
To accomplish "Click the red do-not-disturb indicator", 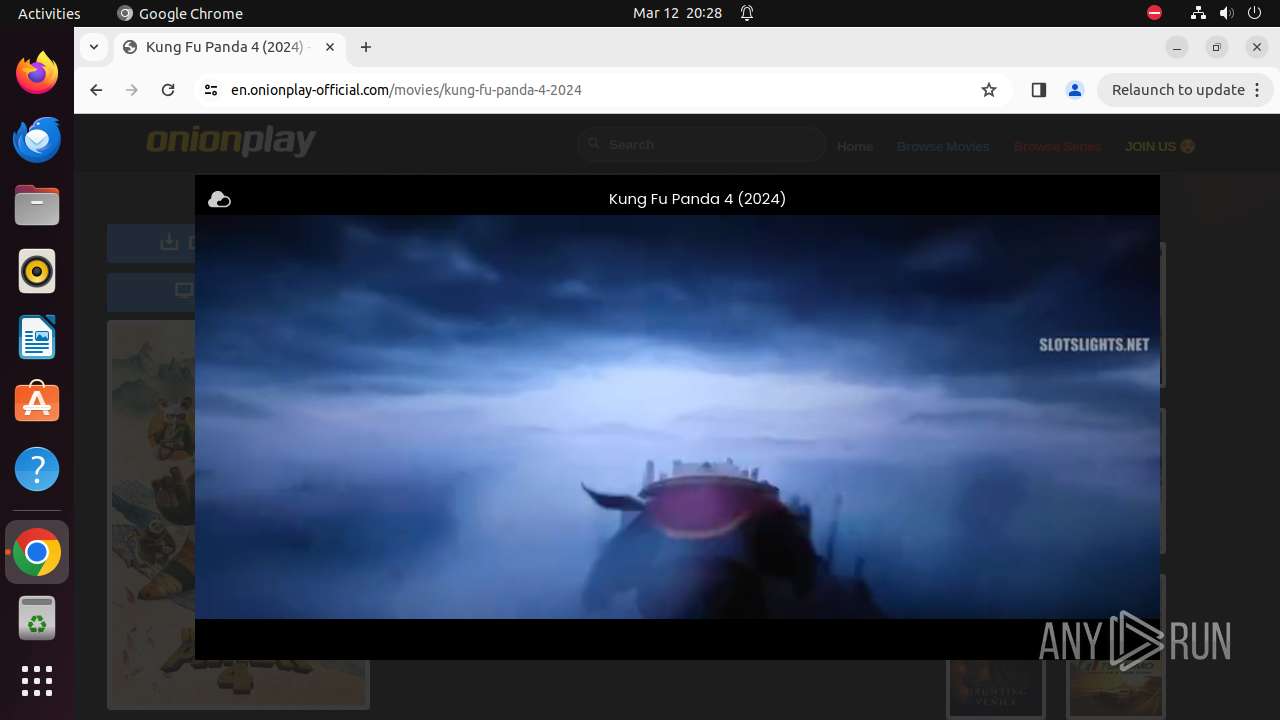I will 1155,13.
